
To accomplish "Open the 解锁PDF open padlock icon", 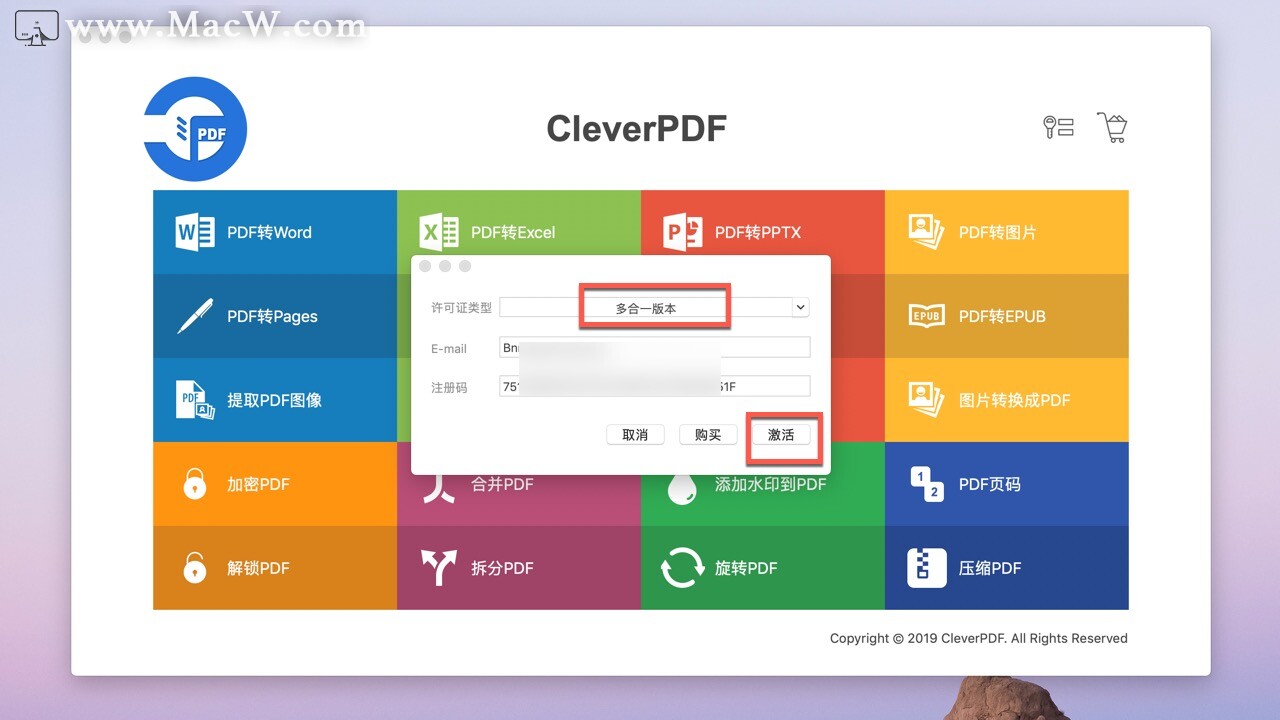I will [x=195, y=567].
